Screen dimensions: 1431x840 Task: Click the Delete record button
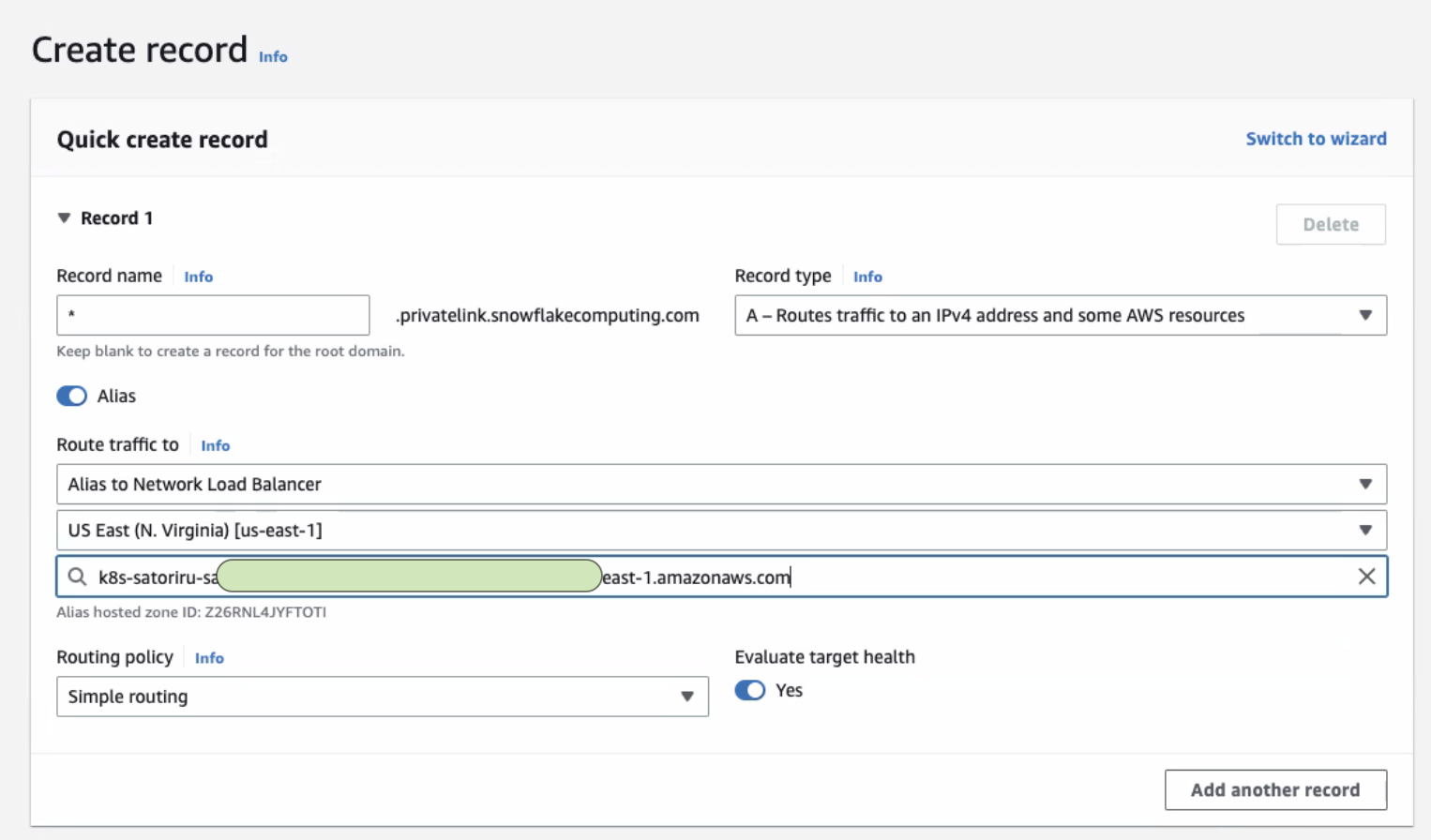pos(1331,224)
